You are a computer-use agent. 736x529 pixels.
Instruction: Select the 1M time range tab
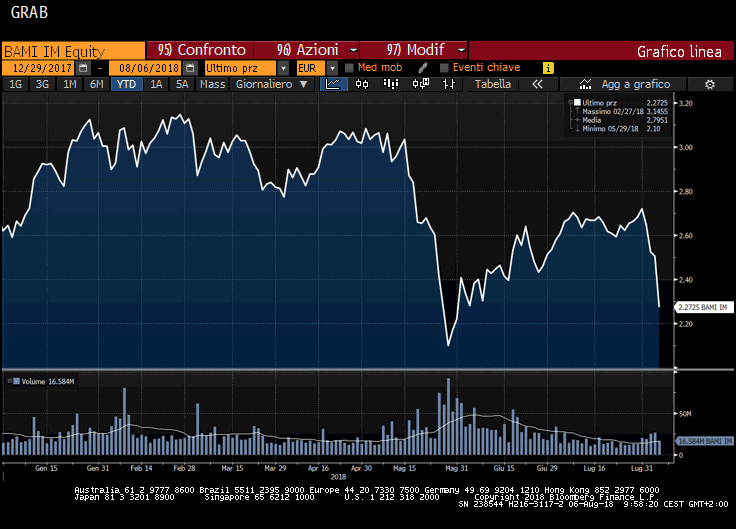tap(69, 84)
